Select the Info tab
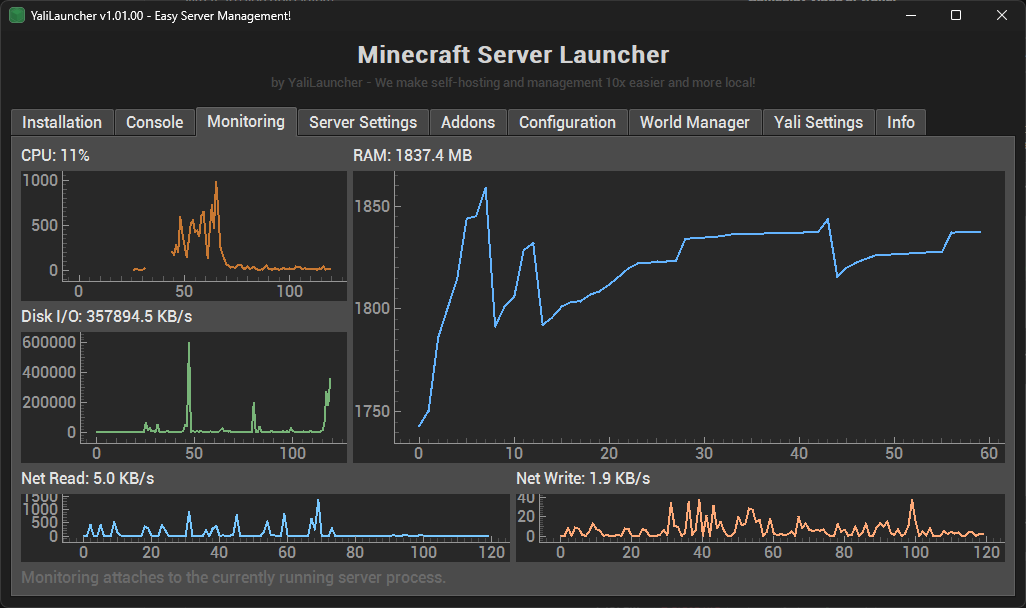This screenshot has width=1026, height=608. point(901,122)
